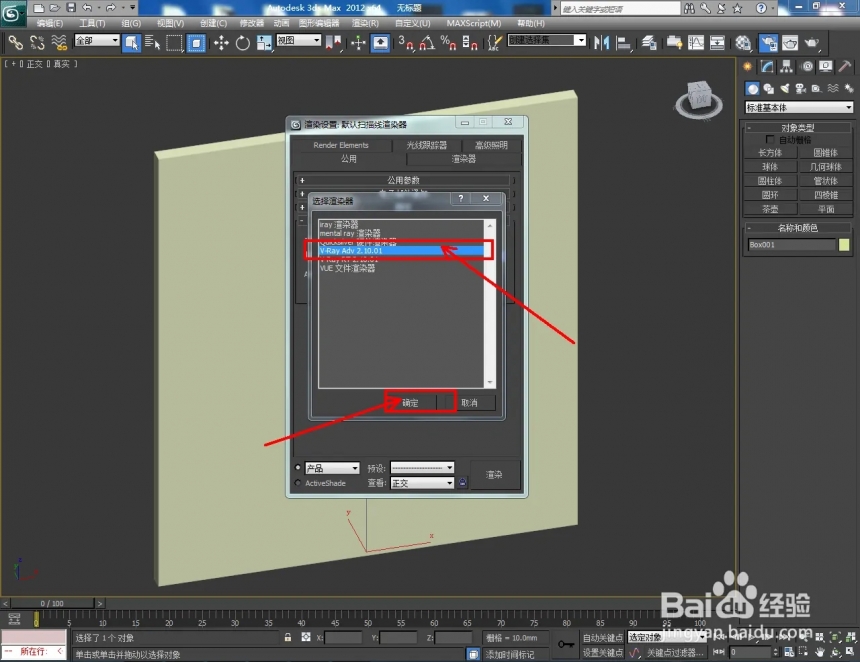This screenshot has width=860, height=662.
Task: Open the selection filter 'All' dropdown
Action: [97, 40]
